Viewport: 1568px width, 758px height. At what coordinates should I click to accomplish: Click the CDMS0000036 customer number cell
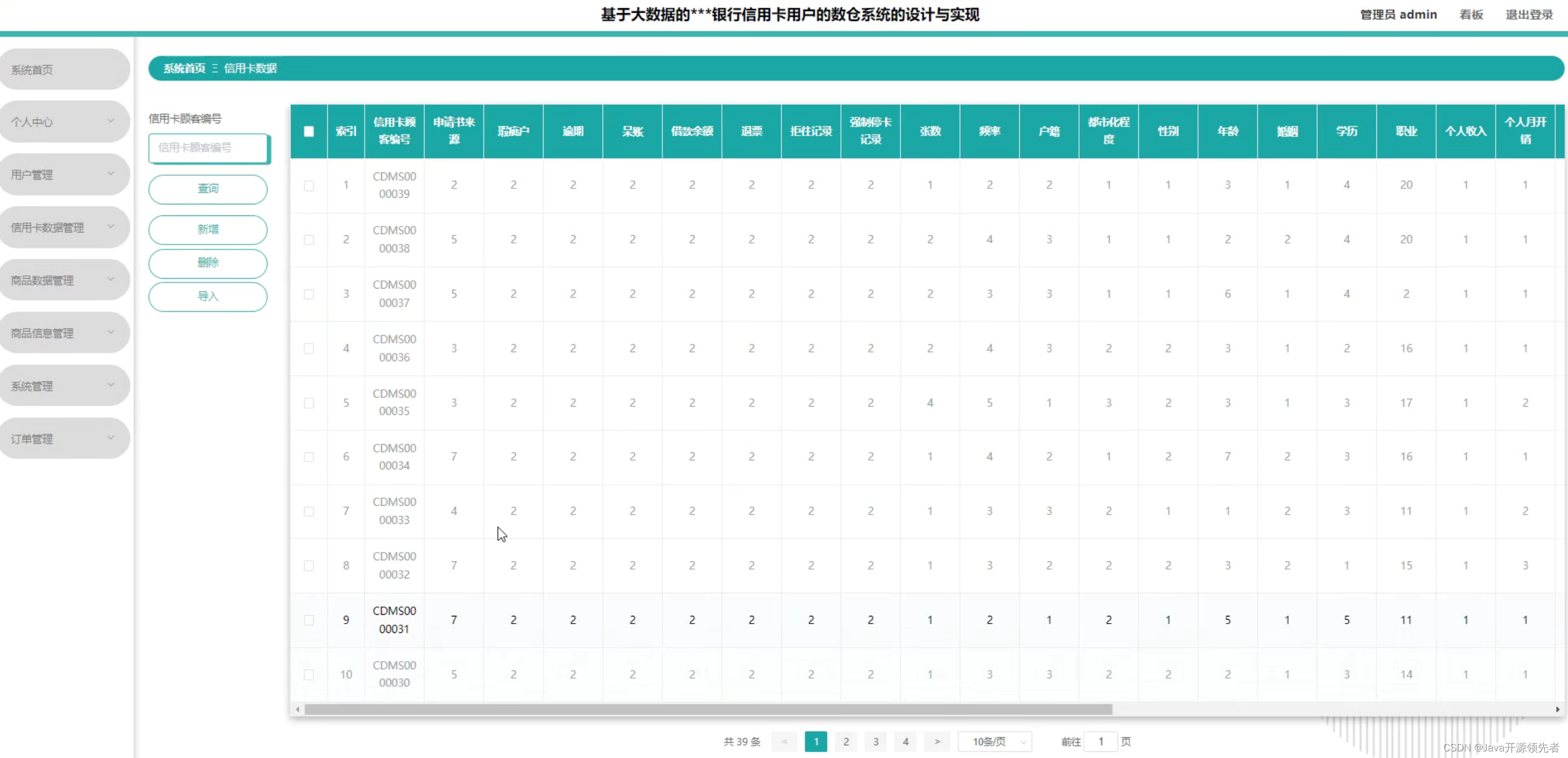395,349
